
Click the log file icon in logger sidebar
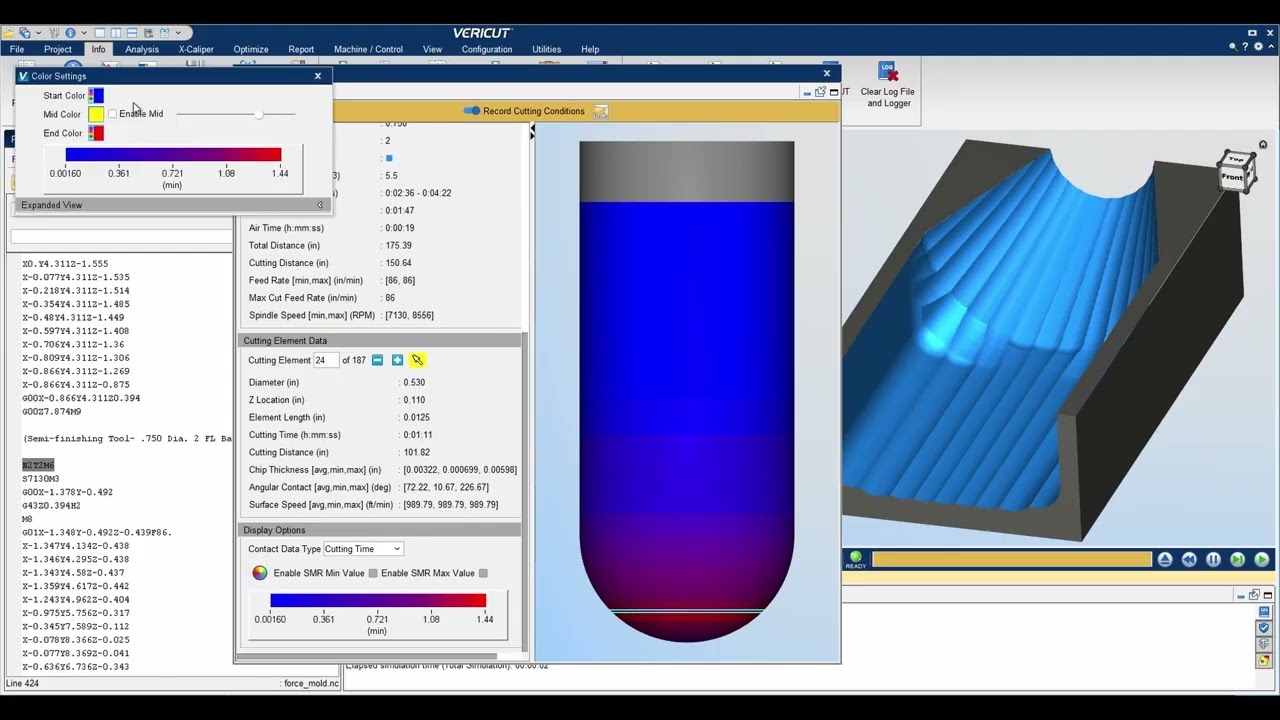1264,612
